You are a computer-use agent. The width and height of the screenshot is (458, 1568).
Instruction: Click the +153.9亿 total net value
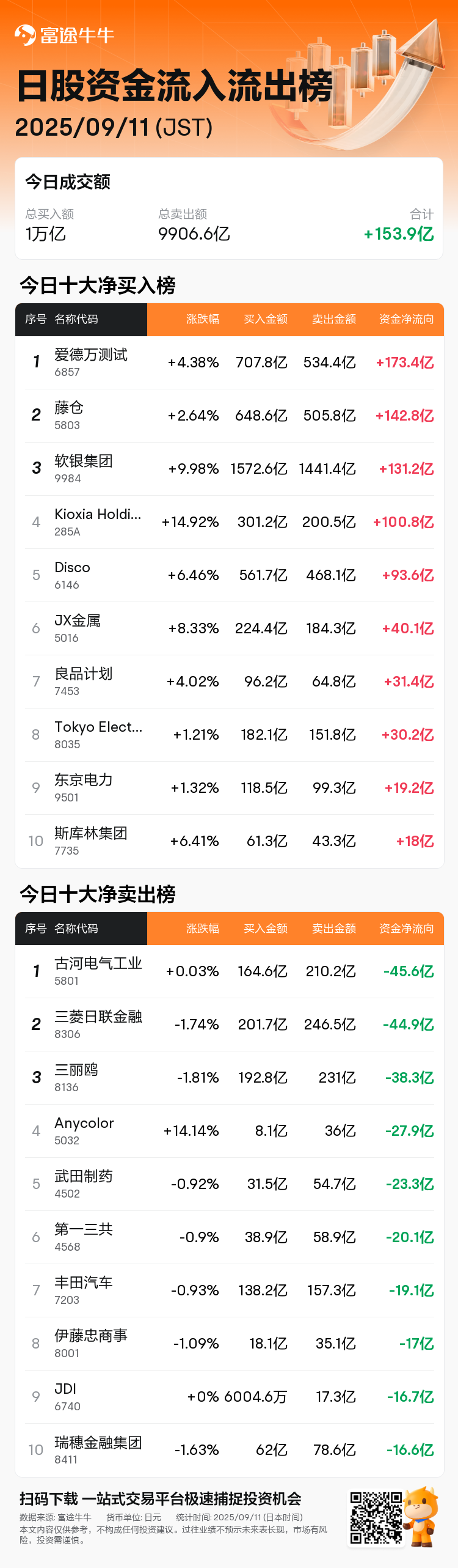tap(399, 234)
